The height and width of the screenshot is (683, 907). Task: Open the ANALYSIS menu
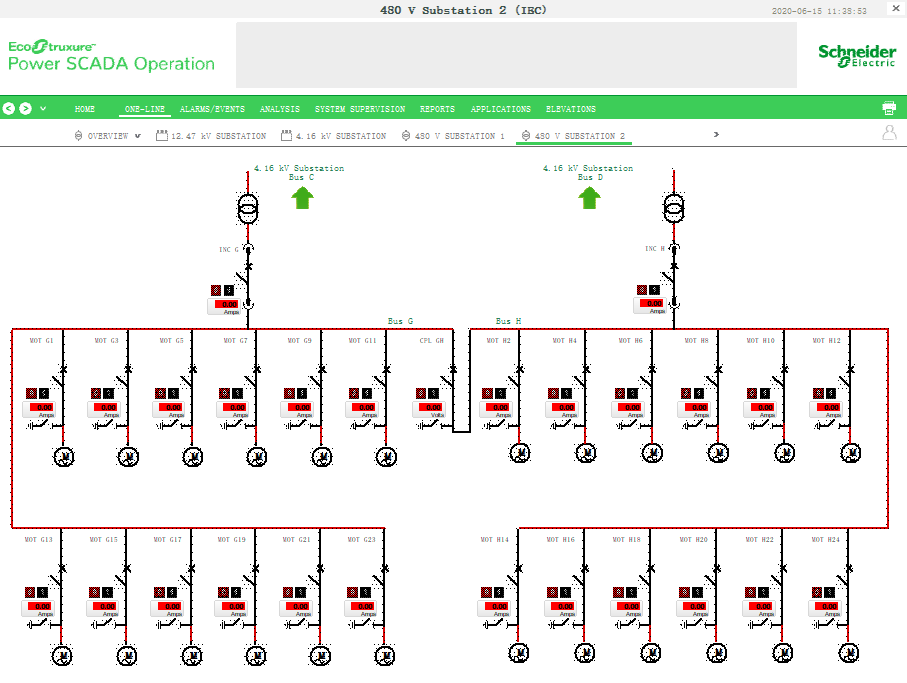click(x=280, y=109)
